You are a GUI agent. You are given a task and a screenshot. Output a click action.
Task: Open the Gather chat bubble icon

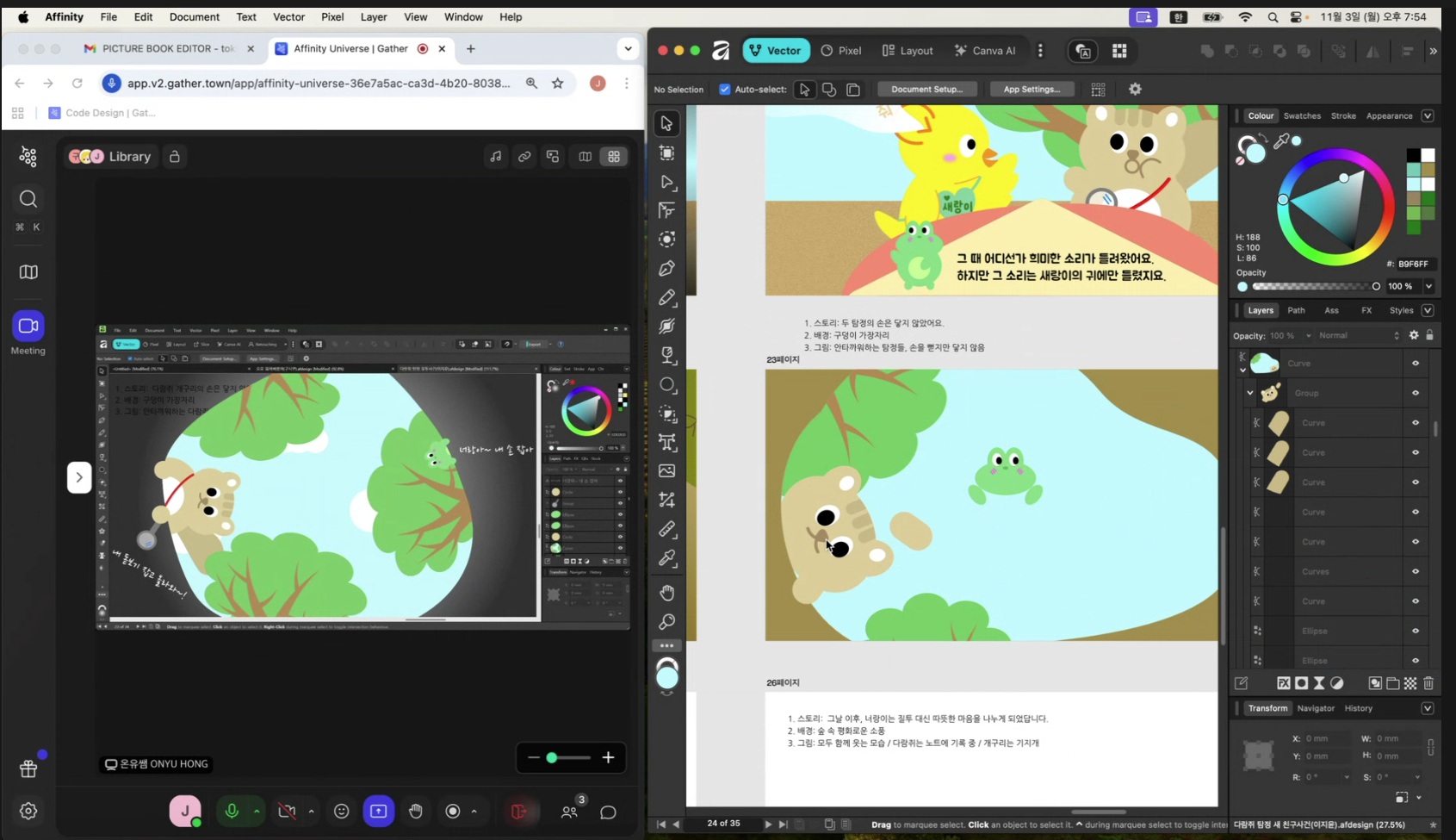click(x=608, y=812)
